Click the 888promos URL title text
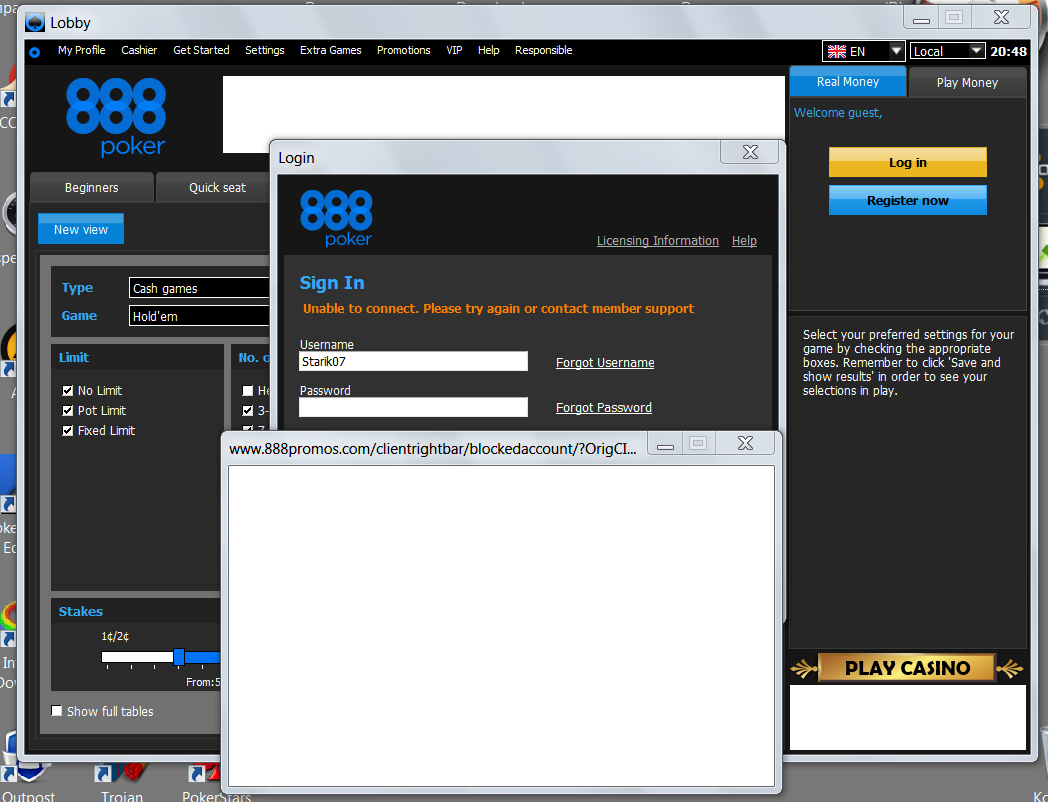The width and height of the screenshot is (1048, 802). pyautogui.click(x=432, y=449)
